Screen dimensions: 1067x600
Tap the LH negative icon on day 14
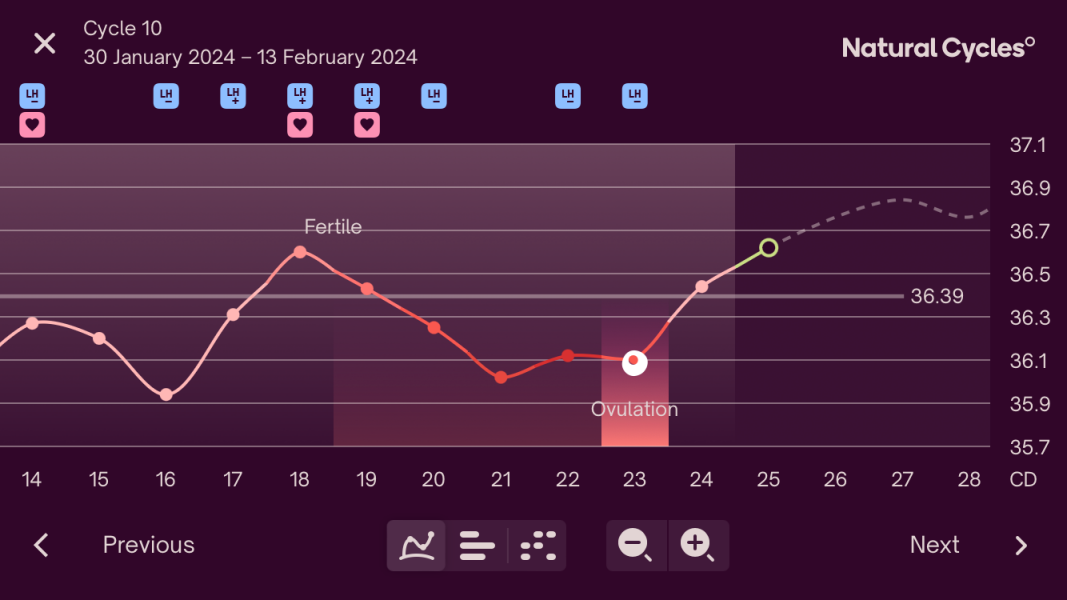click(32, 96)
